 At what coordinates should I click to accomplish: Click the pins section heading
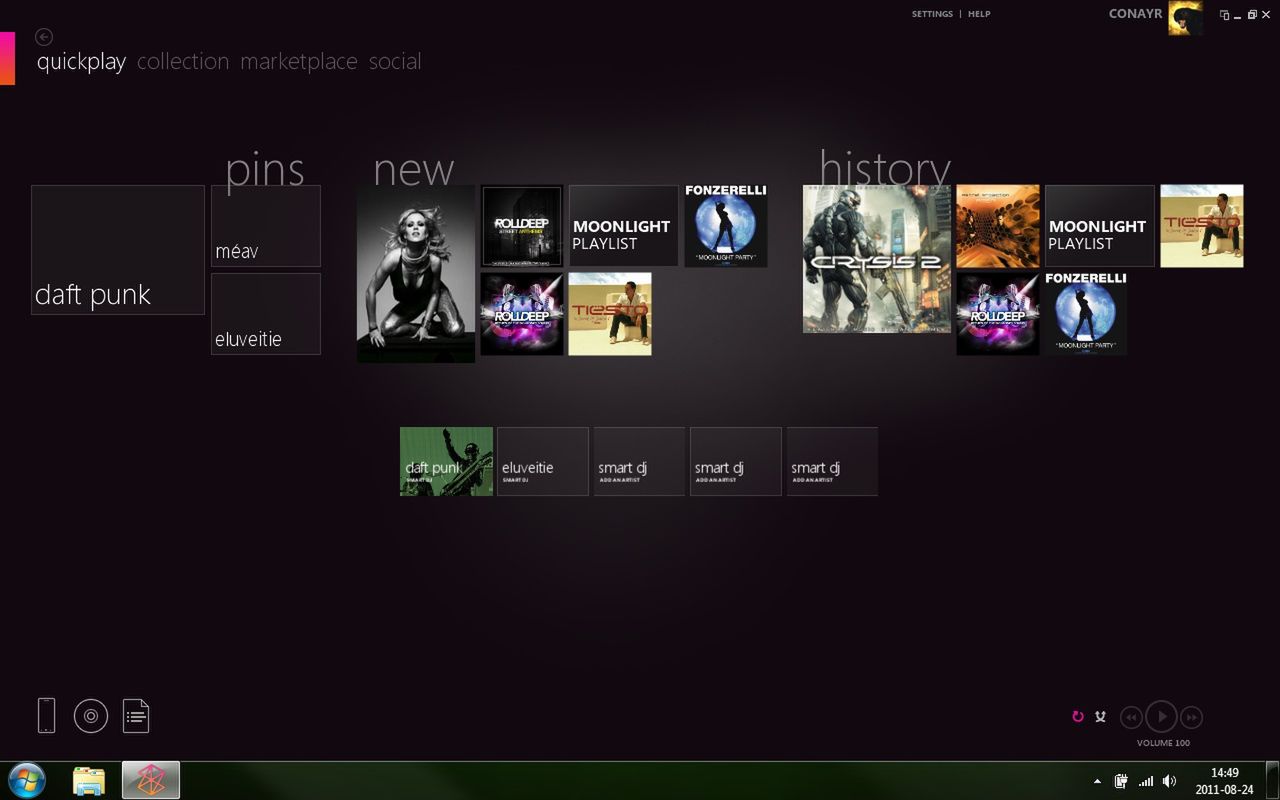pos(265,170)
